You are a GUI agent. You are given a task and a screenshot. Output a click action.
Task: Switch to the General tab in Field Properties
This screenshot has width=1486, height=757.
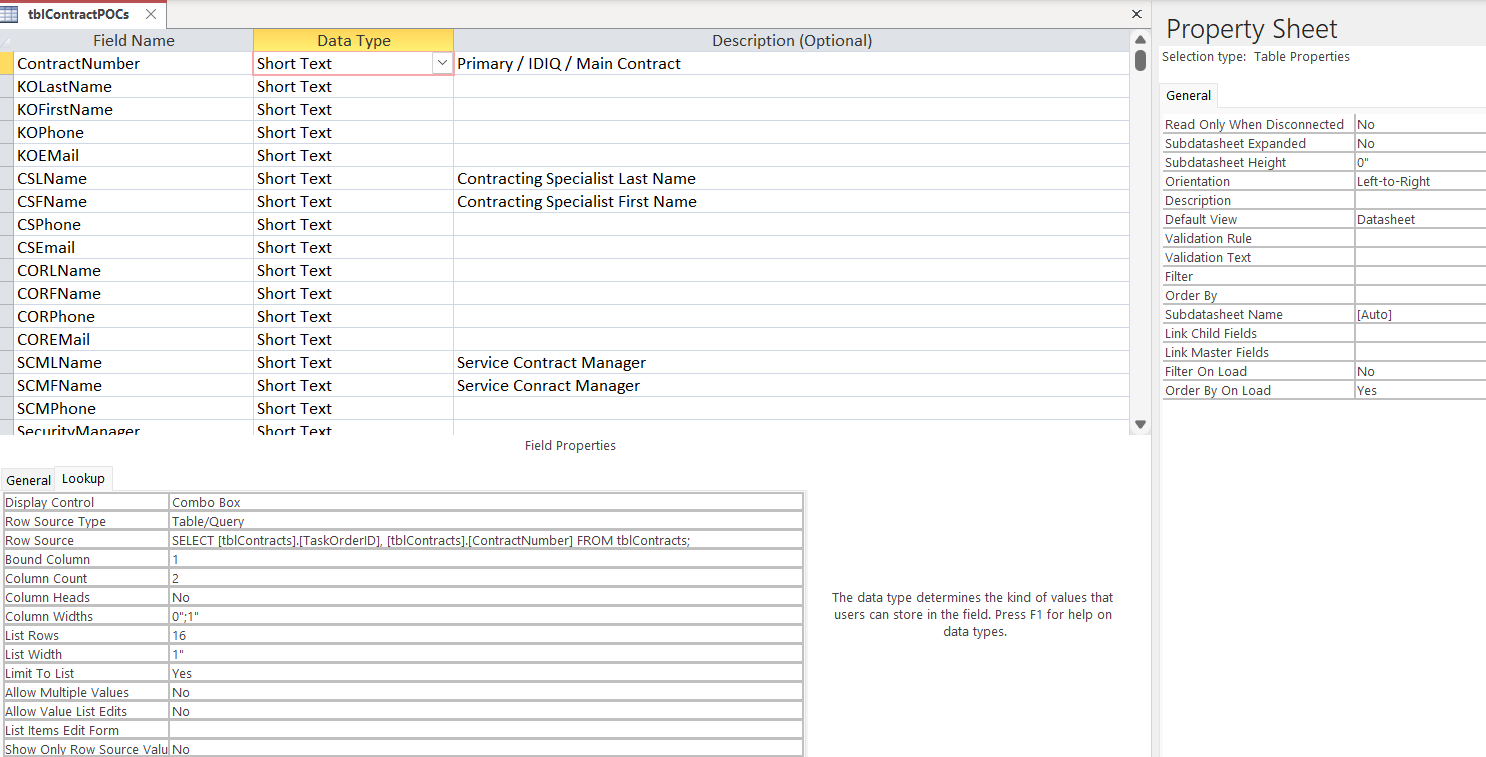pos(28,480)
